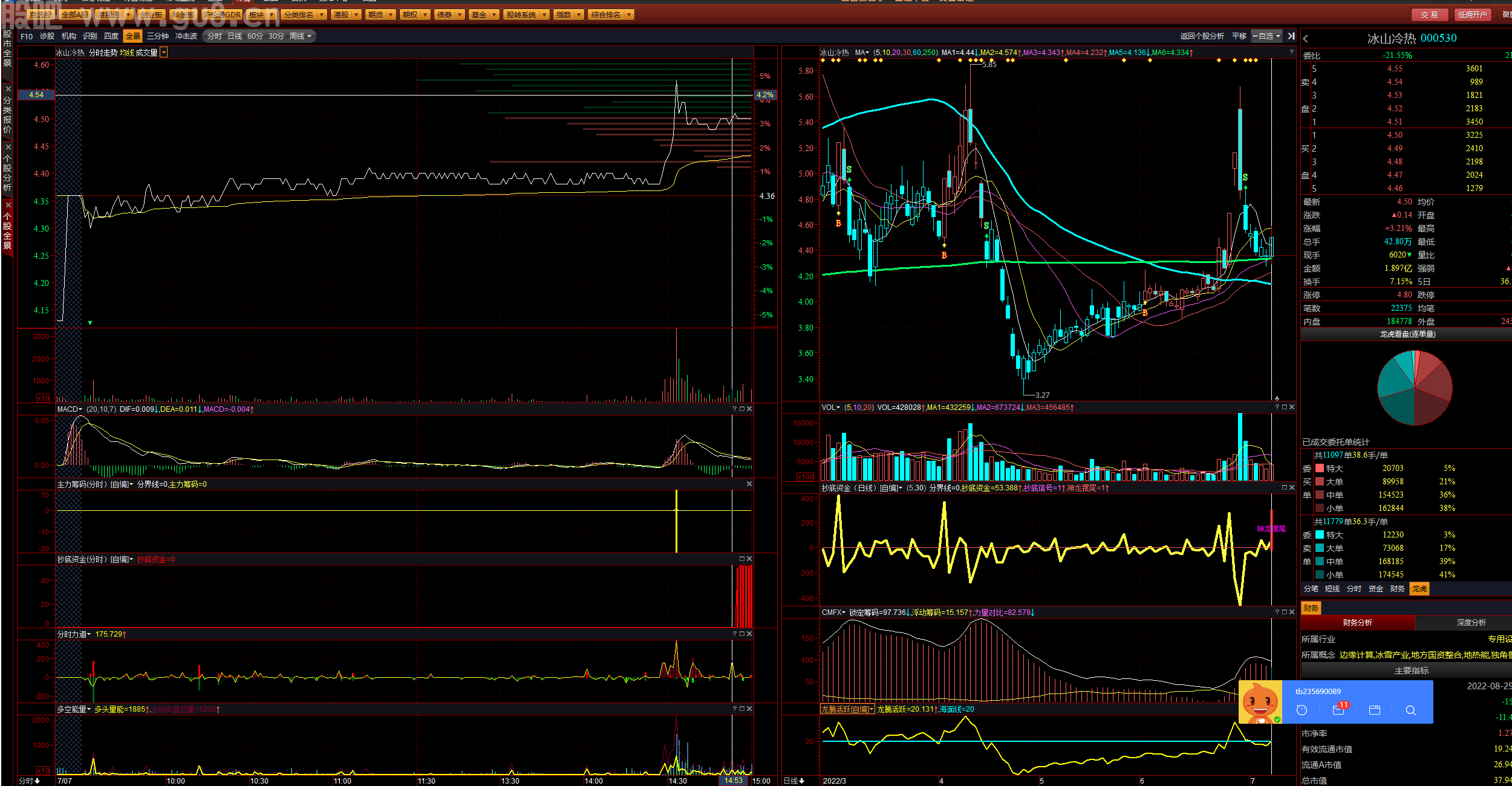
Task: Jump to end with arrow-bar icon
Action: pyautogui.click(x=1291, y=36)
